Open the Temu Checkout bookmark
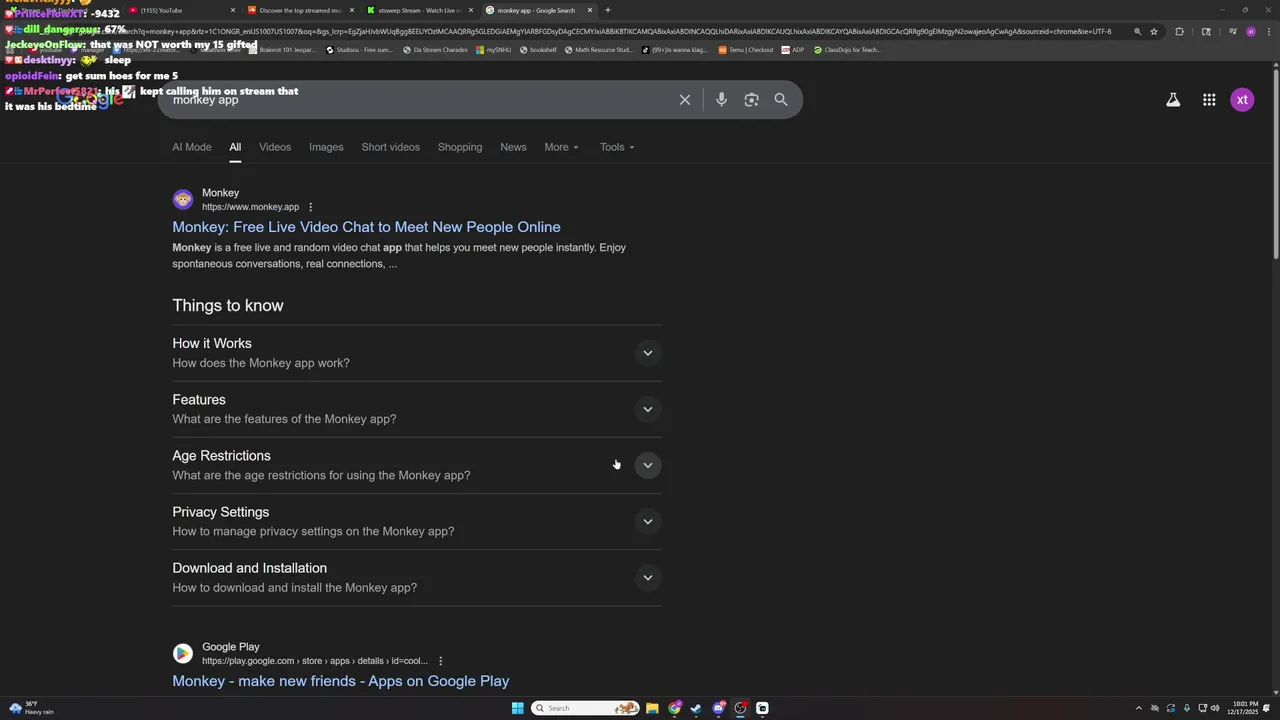Image resolution: width=1280 pixels, height=720 pixels. point(746,49)
